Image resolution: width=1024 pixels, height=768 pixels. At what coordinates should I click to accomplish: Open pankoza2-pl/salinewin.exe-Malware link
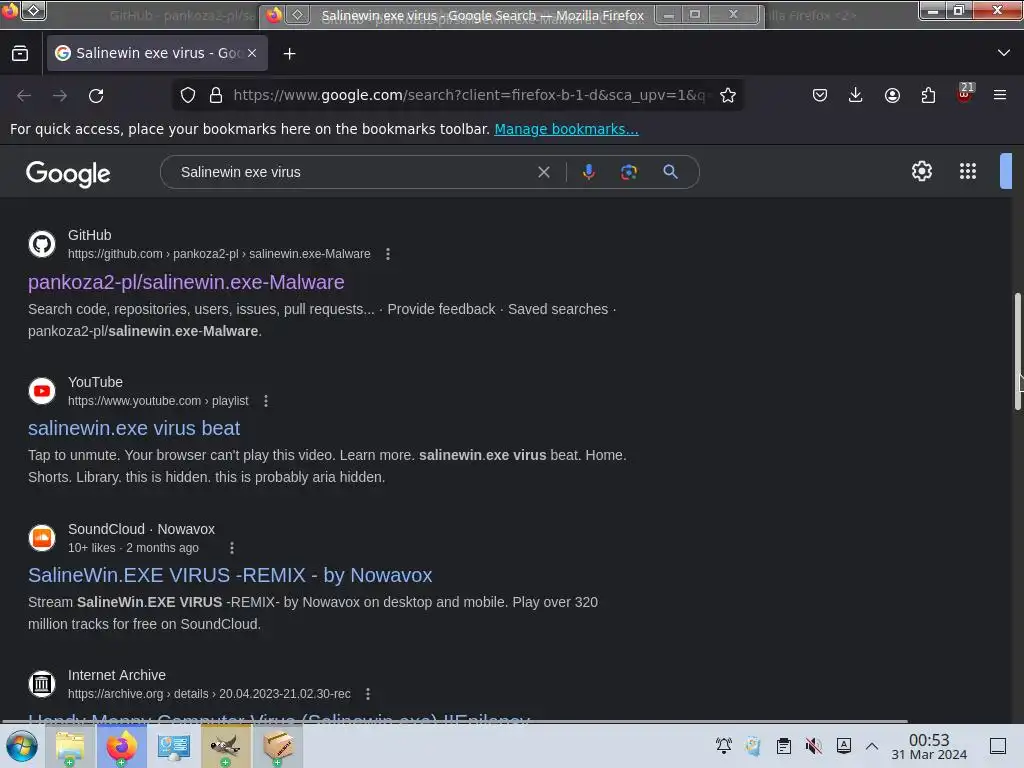pos(186,282)
